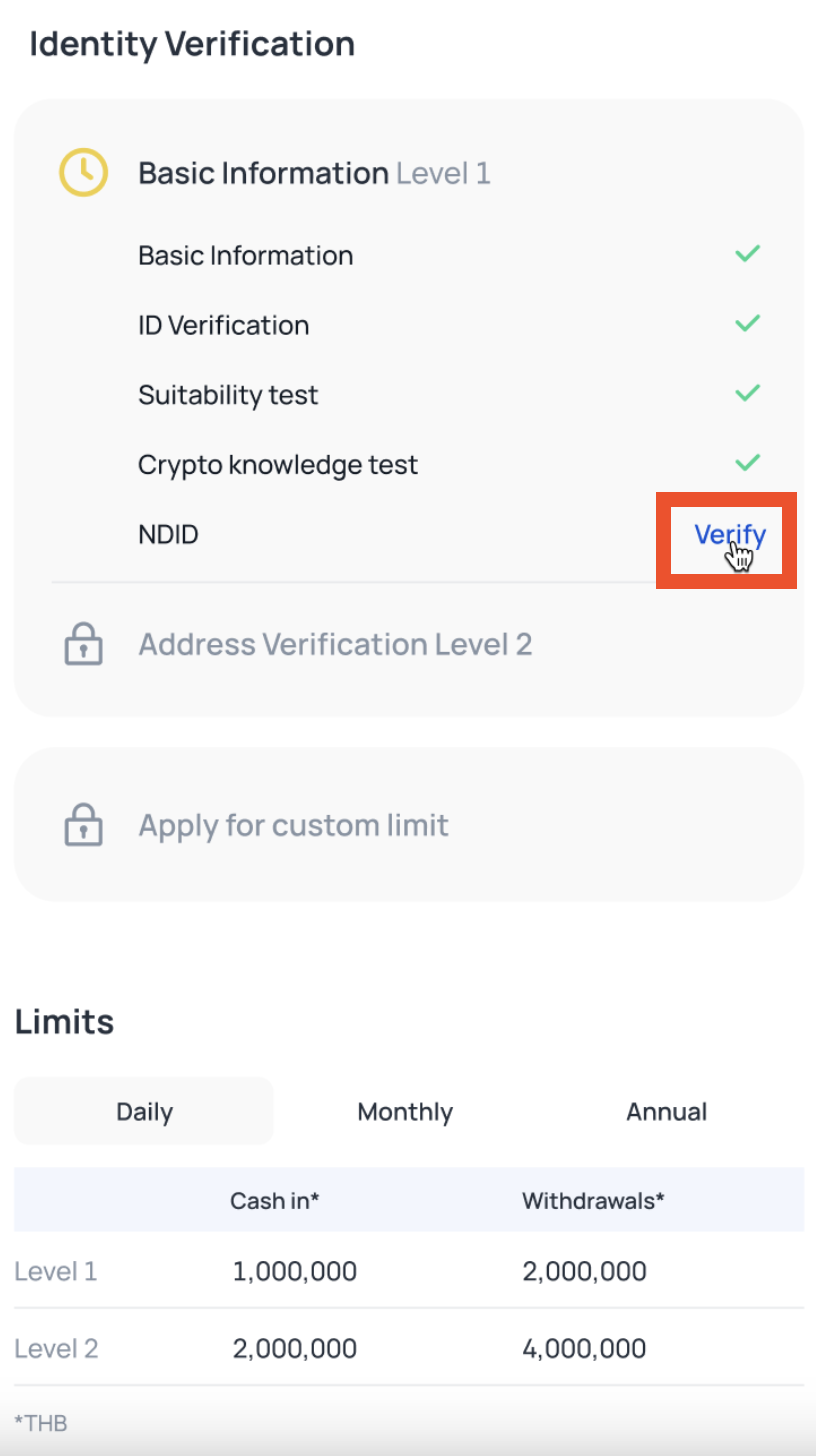Click the Withdrawals column header
Viewport: 816px width, 1456px height.
pyautogui.click(x=593, y=1200)
